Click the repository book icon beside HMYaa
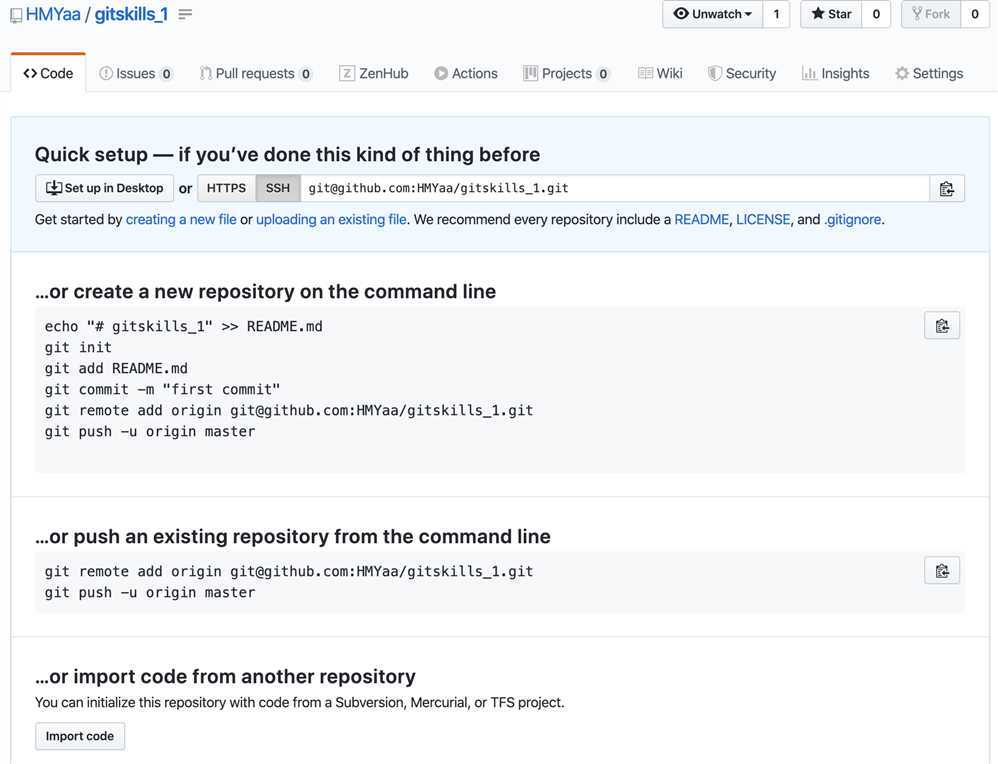Screen dimensions: 998x764 [16, 15]
